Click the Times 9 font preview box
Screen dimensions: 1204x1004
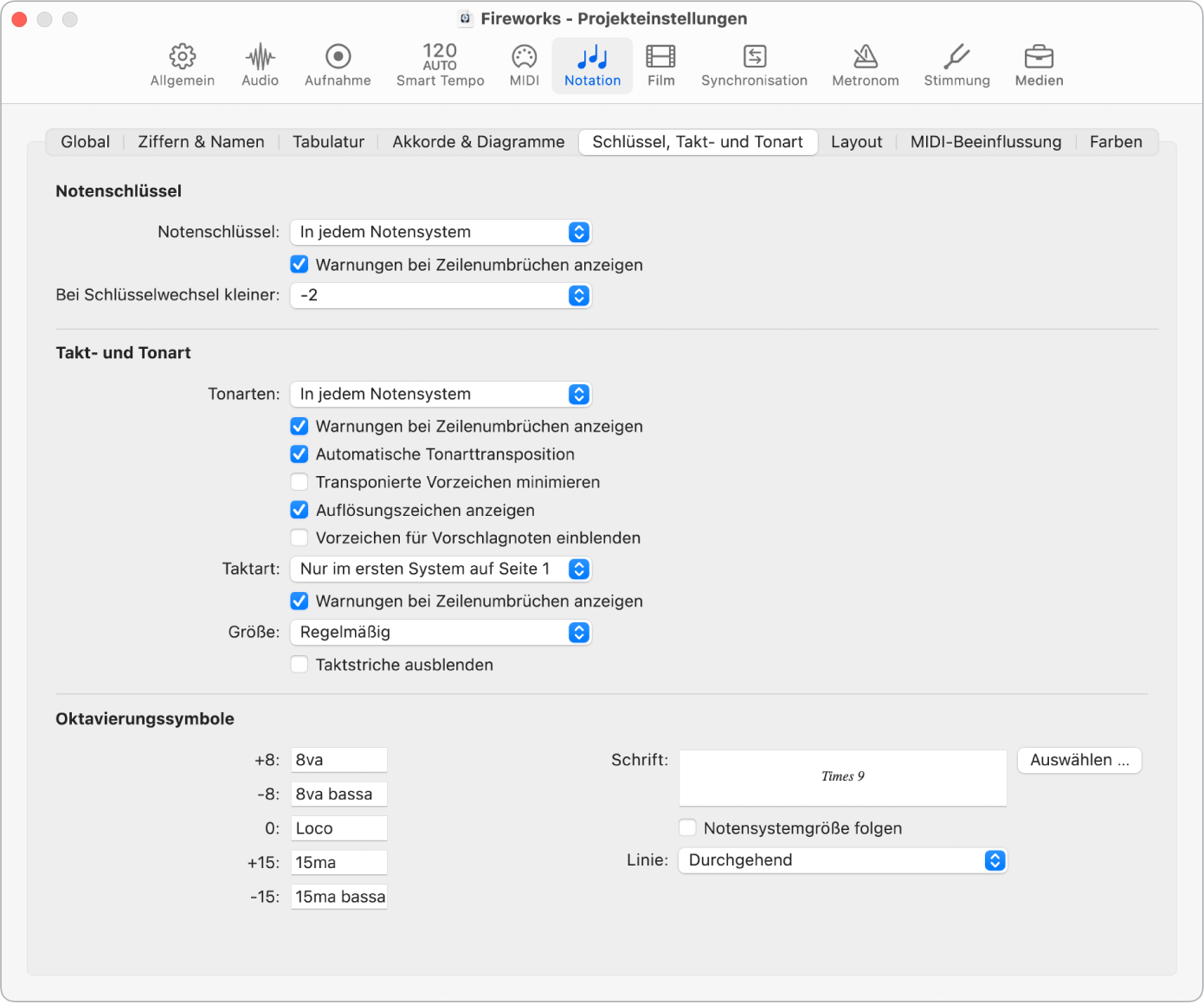point(843,777)
